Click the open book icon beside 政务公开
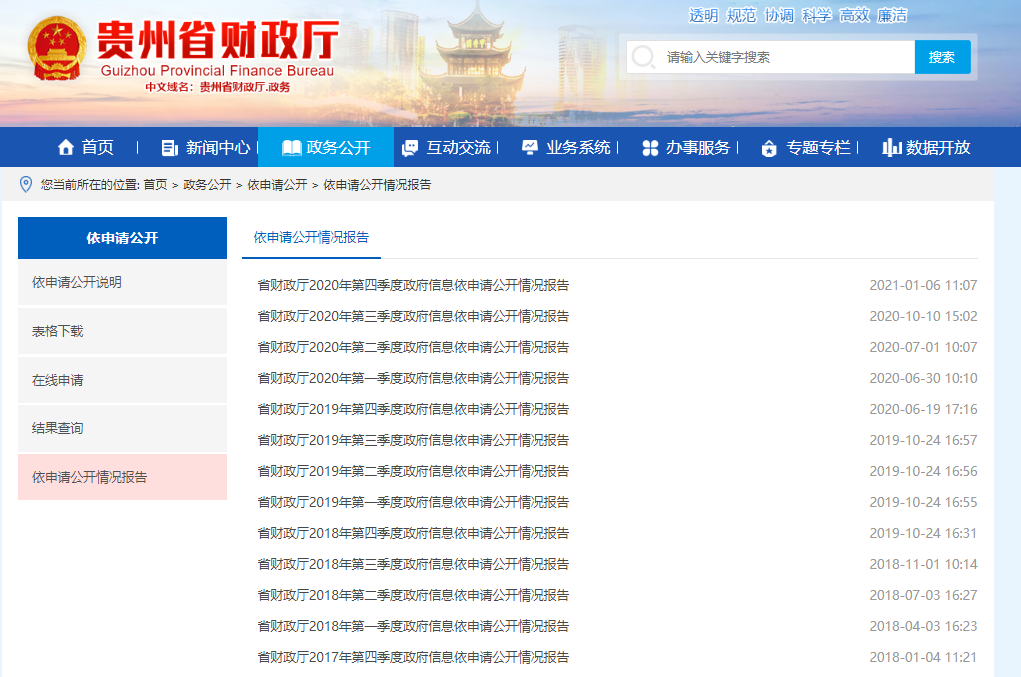 pyautogui.click(x=291, y=148)
